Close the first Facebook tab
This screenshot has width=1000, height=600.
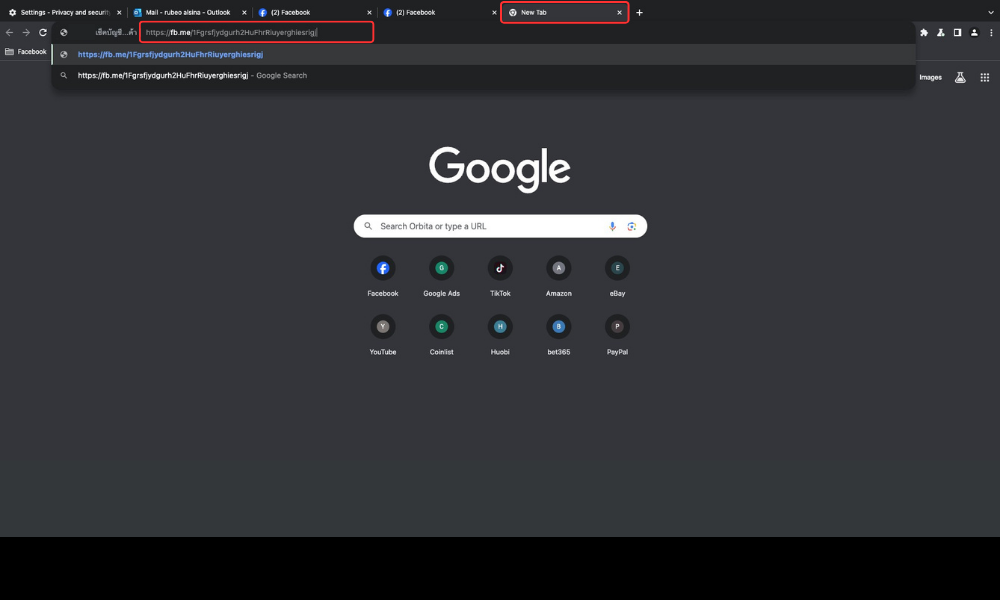pyautogui.click(x=369, y=12)
